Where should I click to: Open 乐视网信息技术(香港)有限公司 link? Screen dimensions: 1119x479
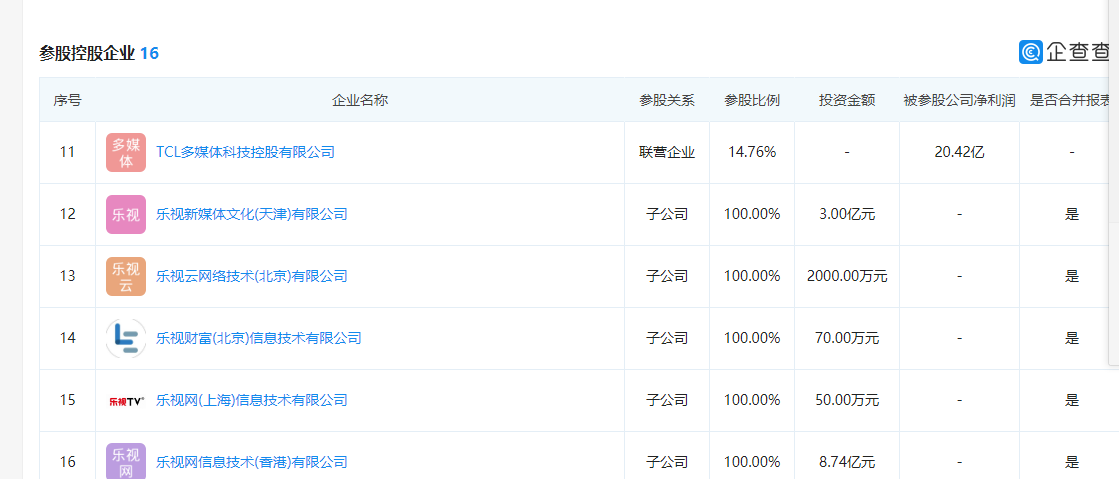point(251,463)
